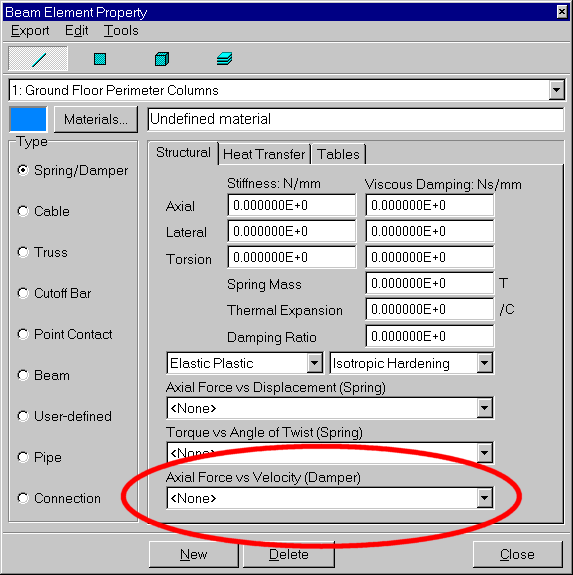Click the Materials... button

(96, 119)
